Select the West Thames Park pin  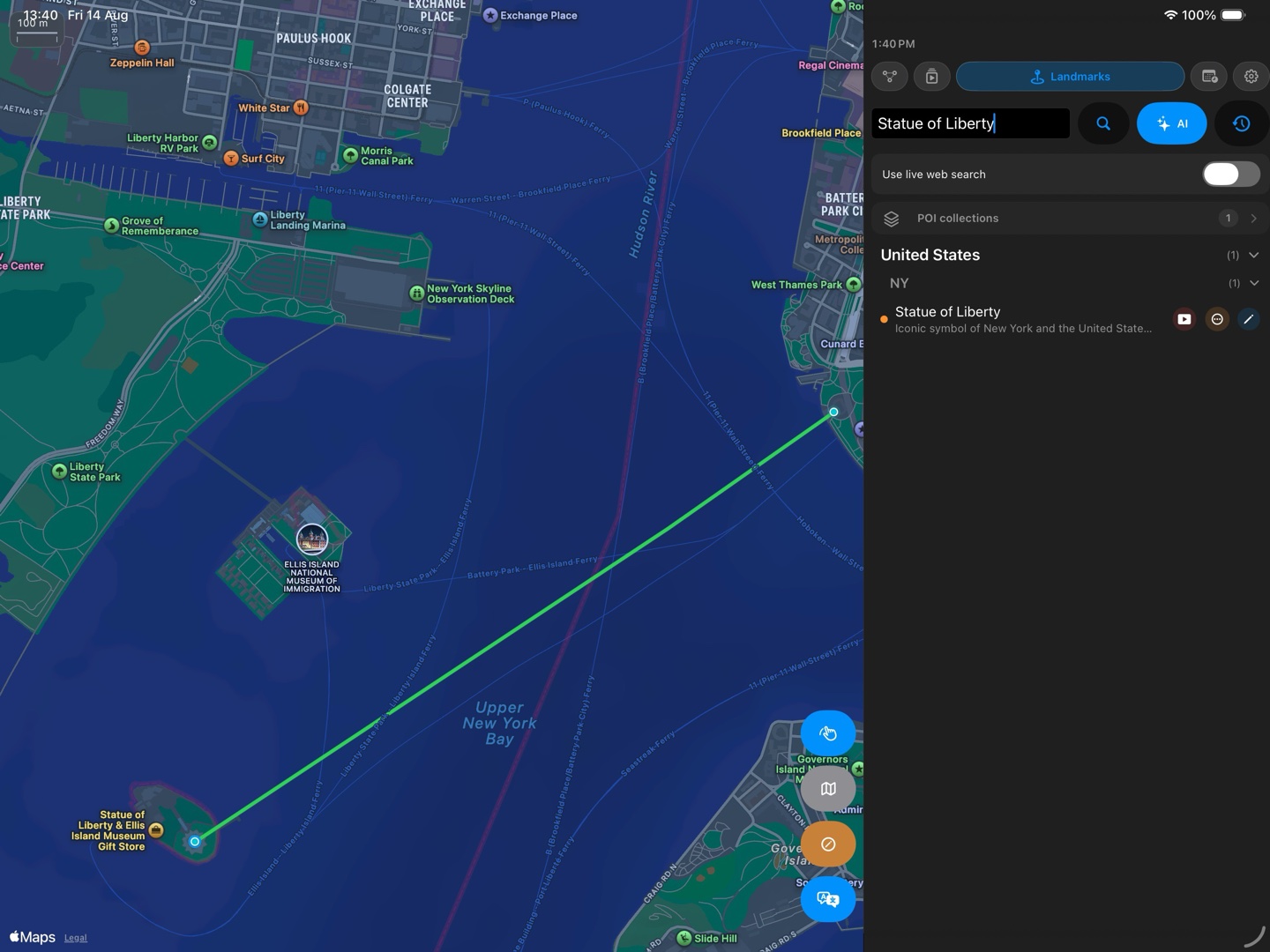854,284
